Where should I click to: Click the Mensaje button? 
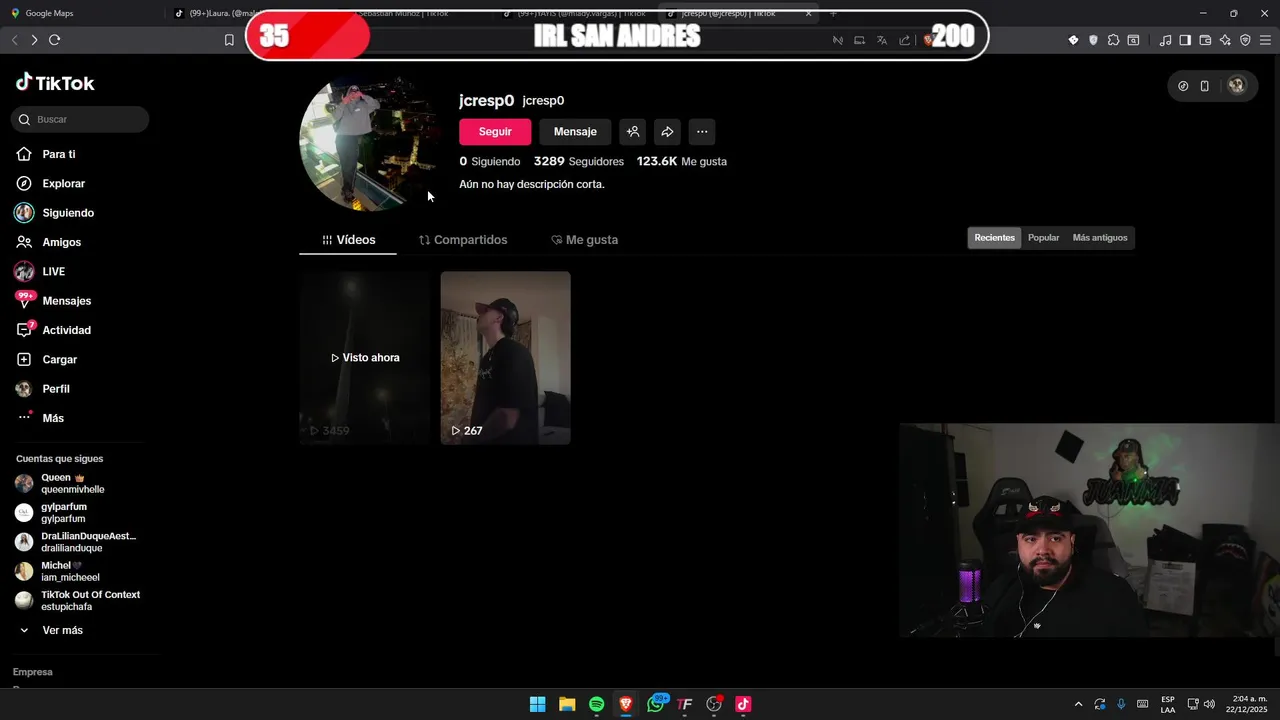coord(575,132)
